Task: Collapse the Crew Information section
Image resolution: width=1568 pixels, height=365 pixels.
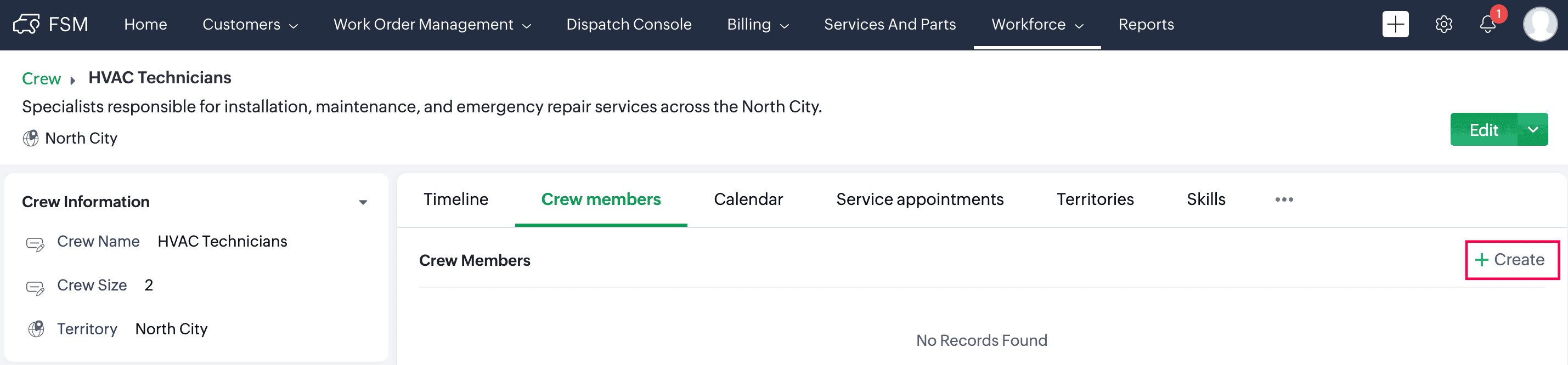Action: point(363,202)
